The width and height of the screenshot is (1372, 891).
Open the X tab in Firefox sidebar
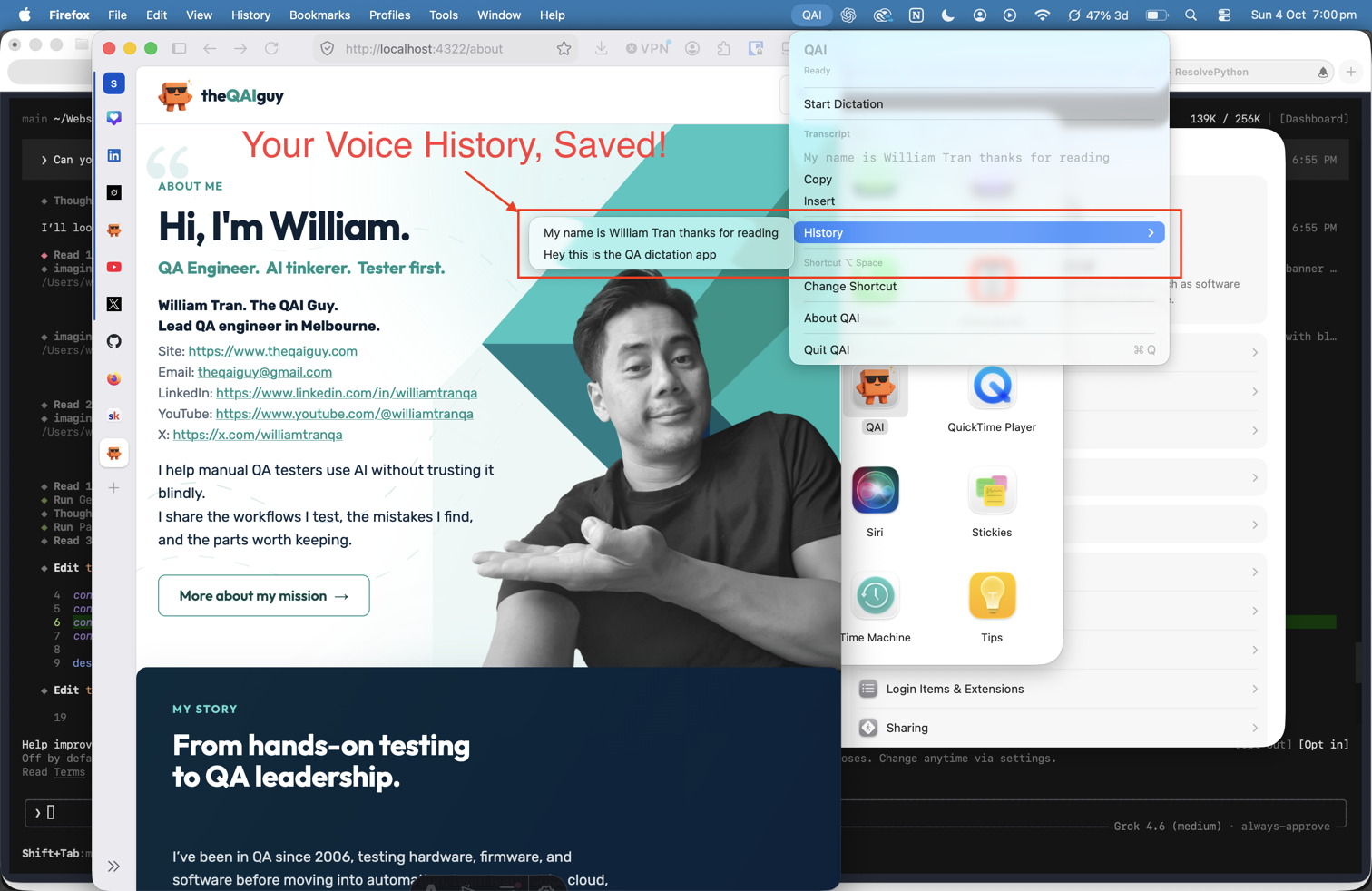tap(114, 304)
